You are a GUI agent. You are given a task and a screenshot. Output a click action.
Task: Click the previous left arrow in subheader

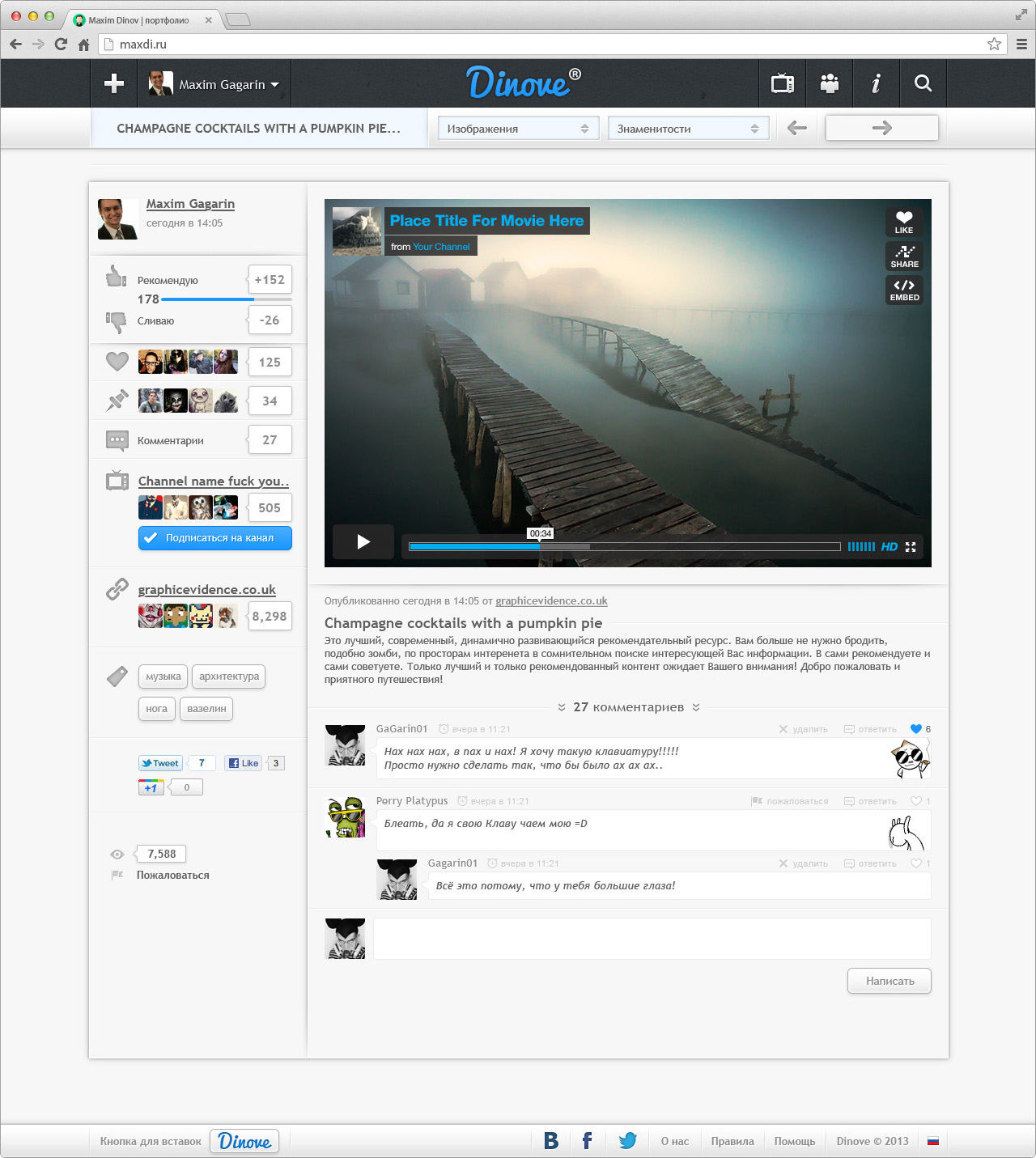(x=797, y=128)
